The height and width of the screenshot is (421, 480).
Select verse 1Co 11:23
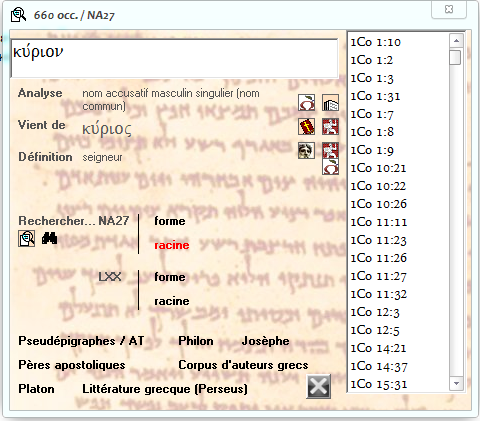point(379,240)
